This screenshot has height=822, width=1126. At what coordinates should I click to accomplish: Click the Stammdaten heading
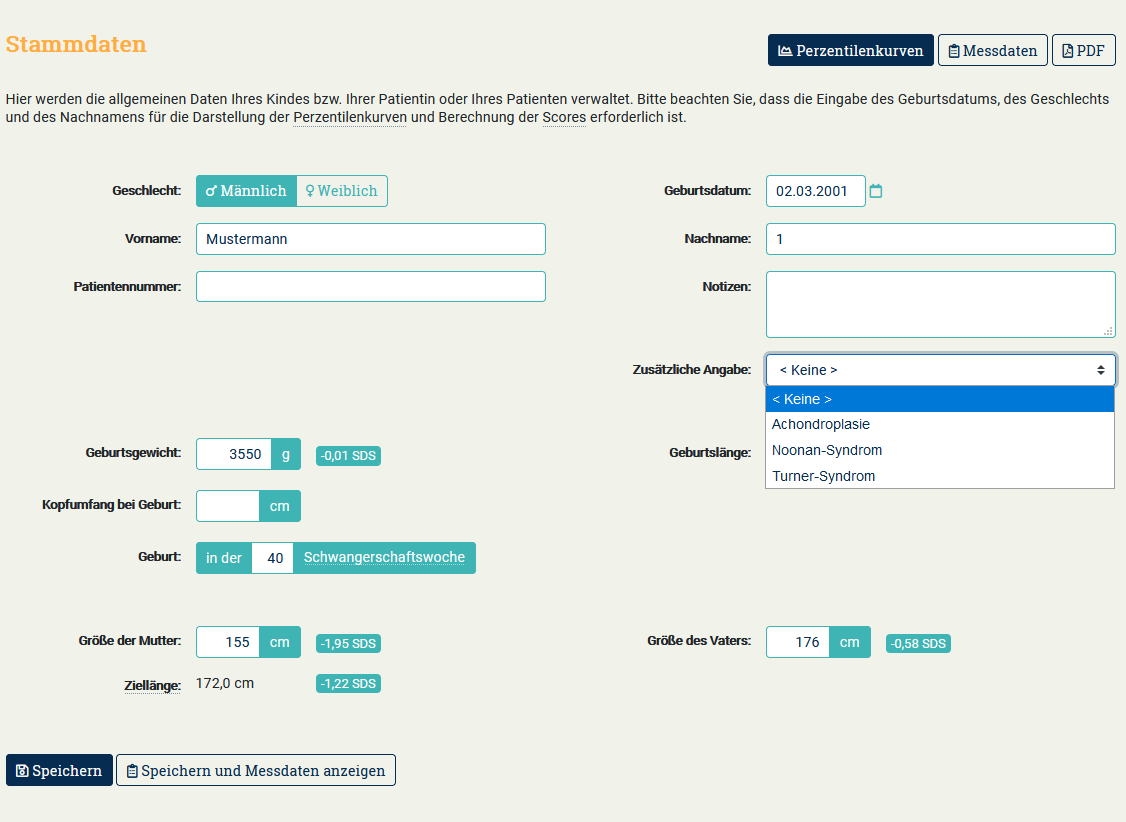point(76,44)
